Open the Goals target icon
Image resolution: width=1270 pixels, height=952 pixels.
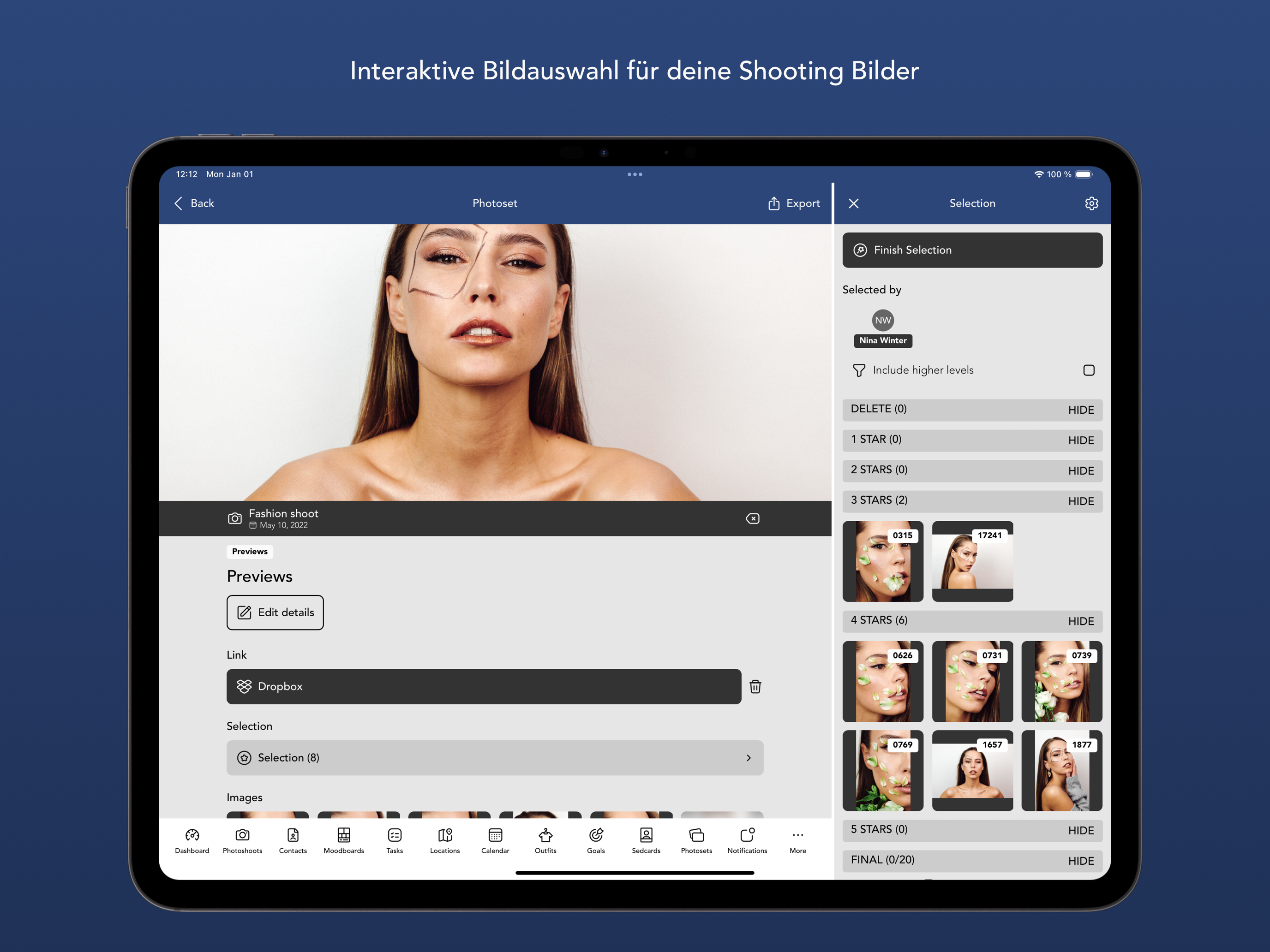click(596, 834)
